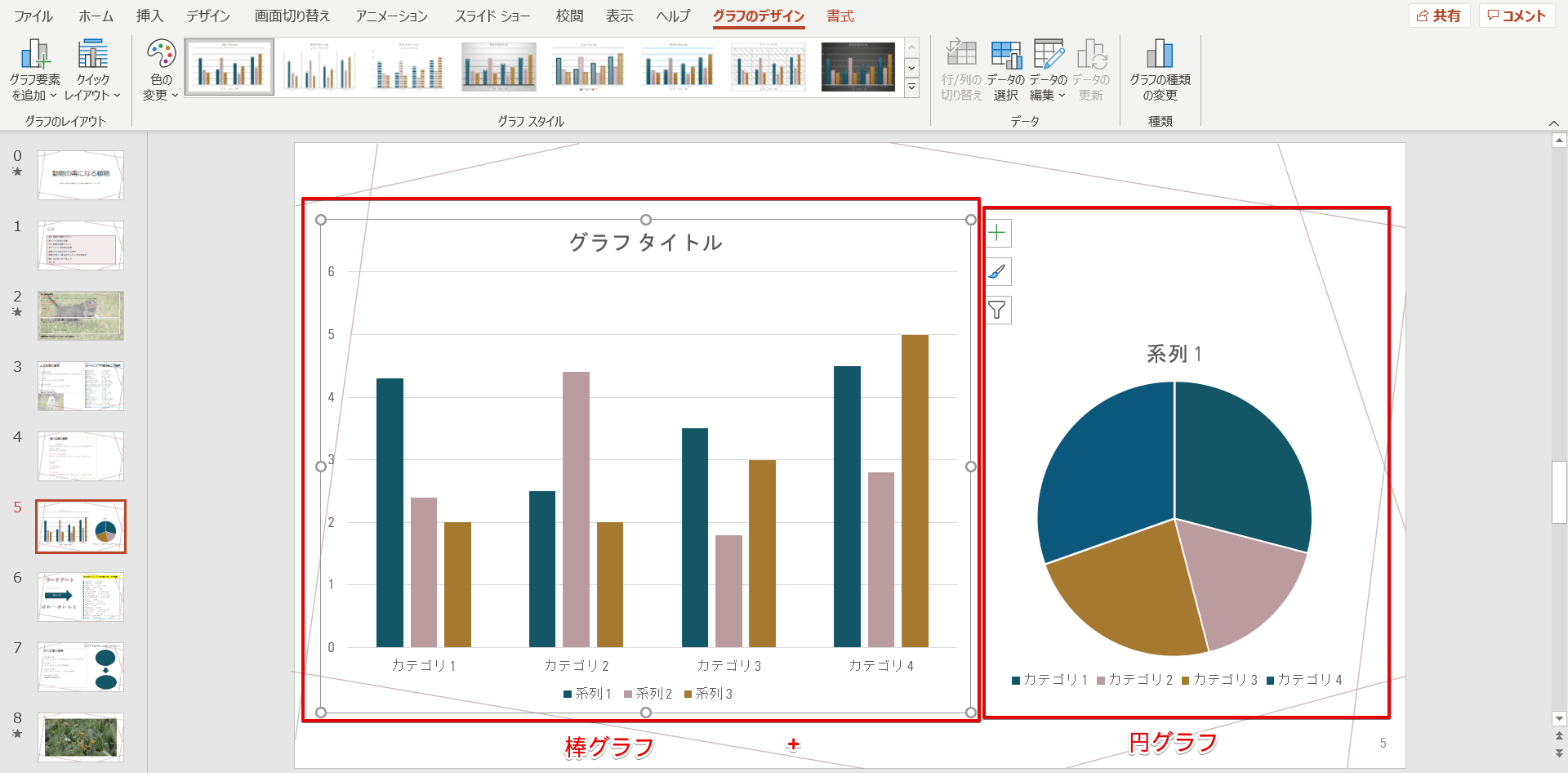1568x773 pixels.
Task: Click the next slide double-arrow button
Action: pyautogui.click(x=1559, y=753)
